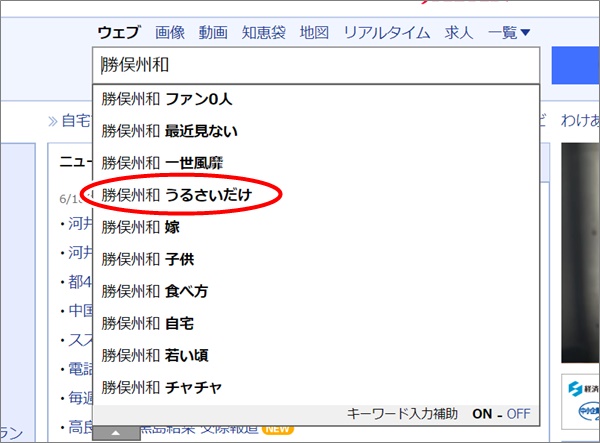Turn keyword input assist ON
The image size is (600, 443).
point(483,413)
